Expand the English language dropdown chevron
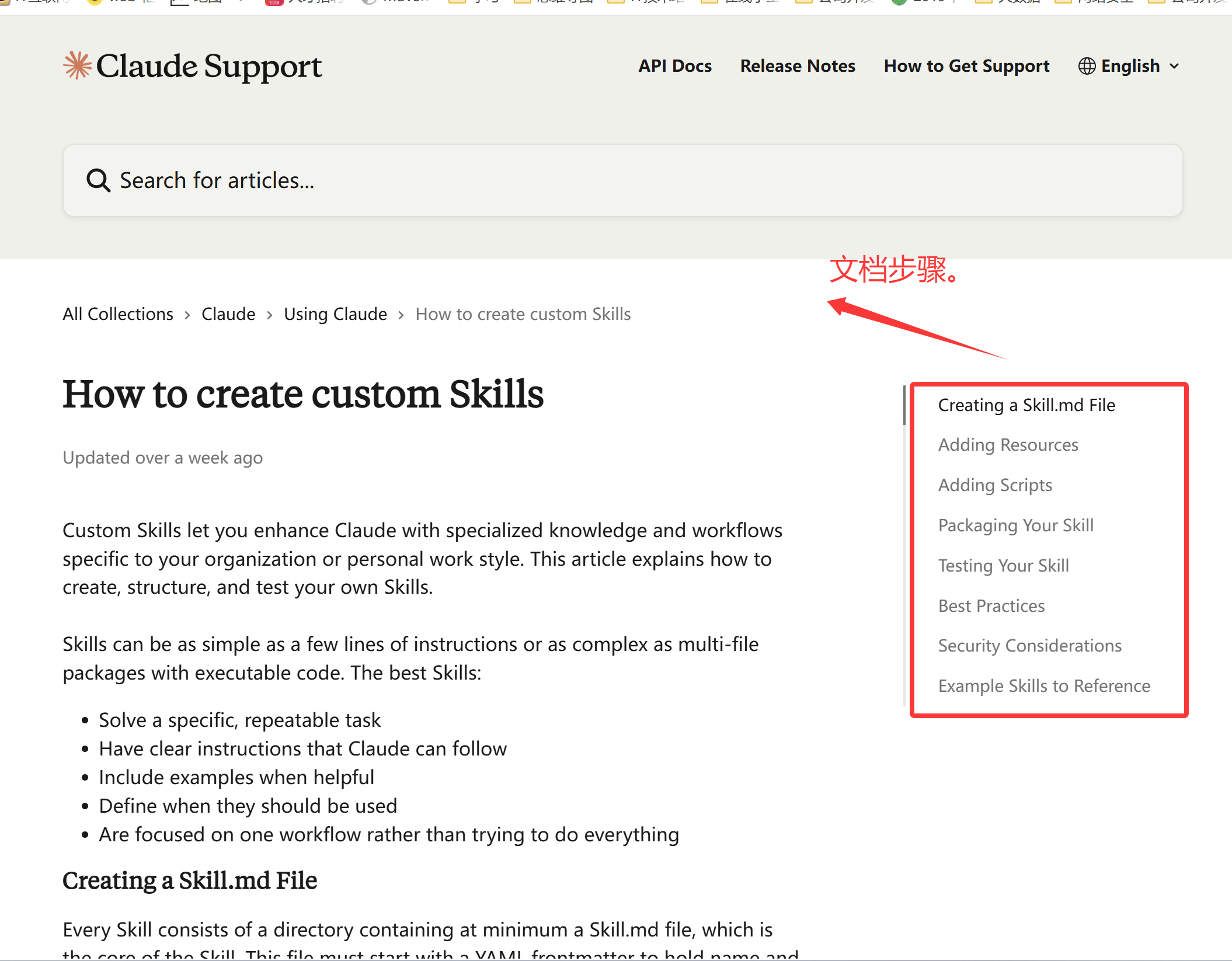This screenshot has width=1232, height=961. tap(1175, 67)
